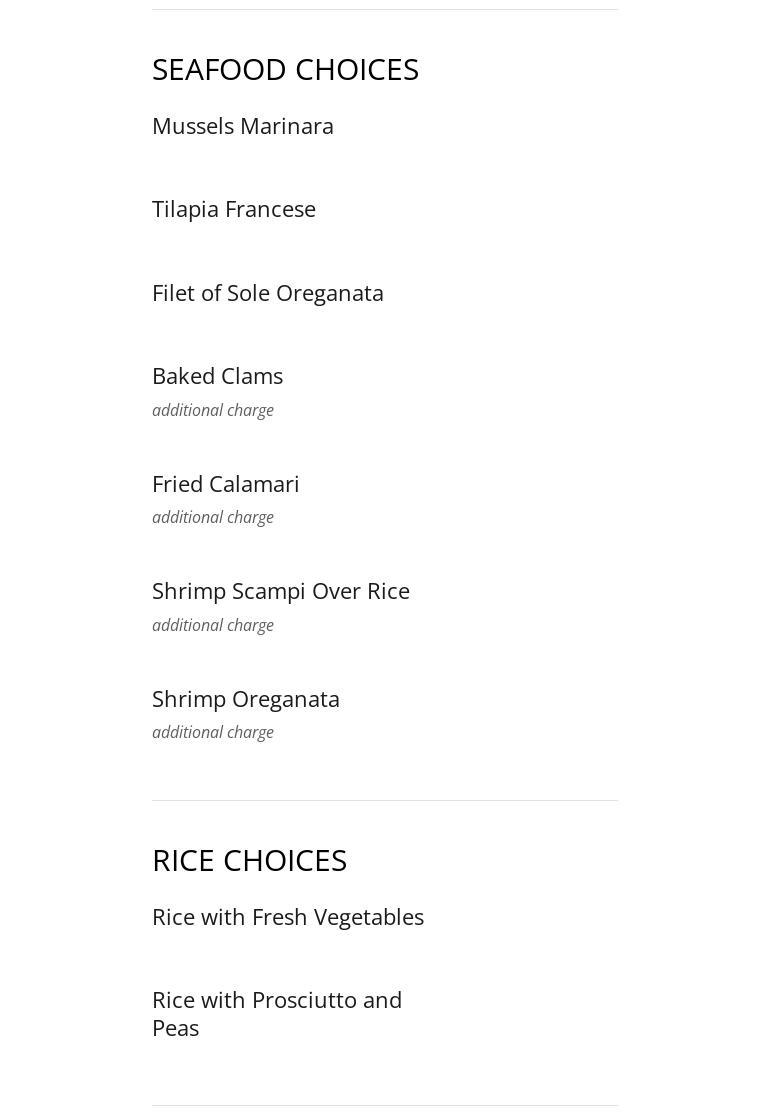Click the additional charge note under Baked Clams

tap(213, 410)
